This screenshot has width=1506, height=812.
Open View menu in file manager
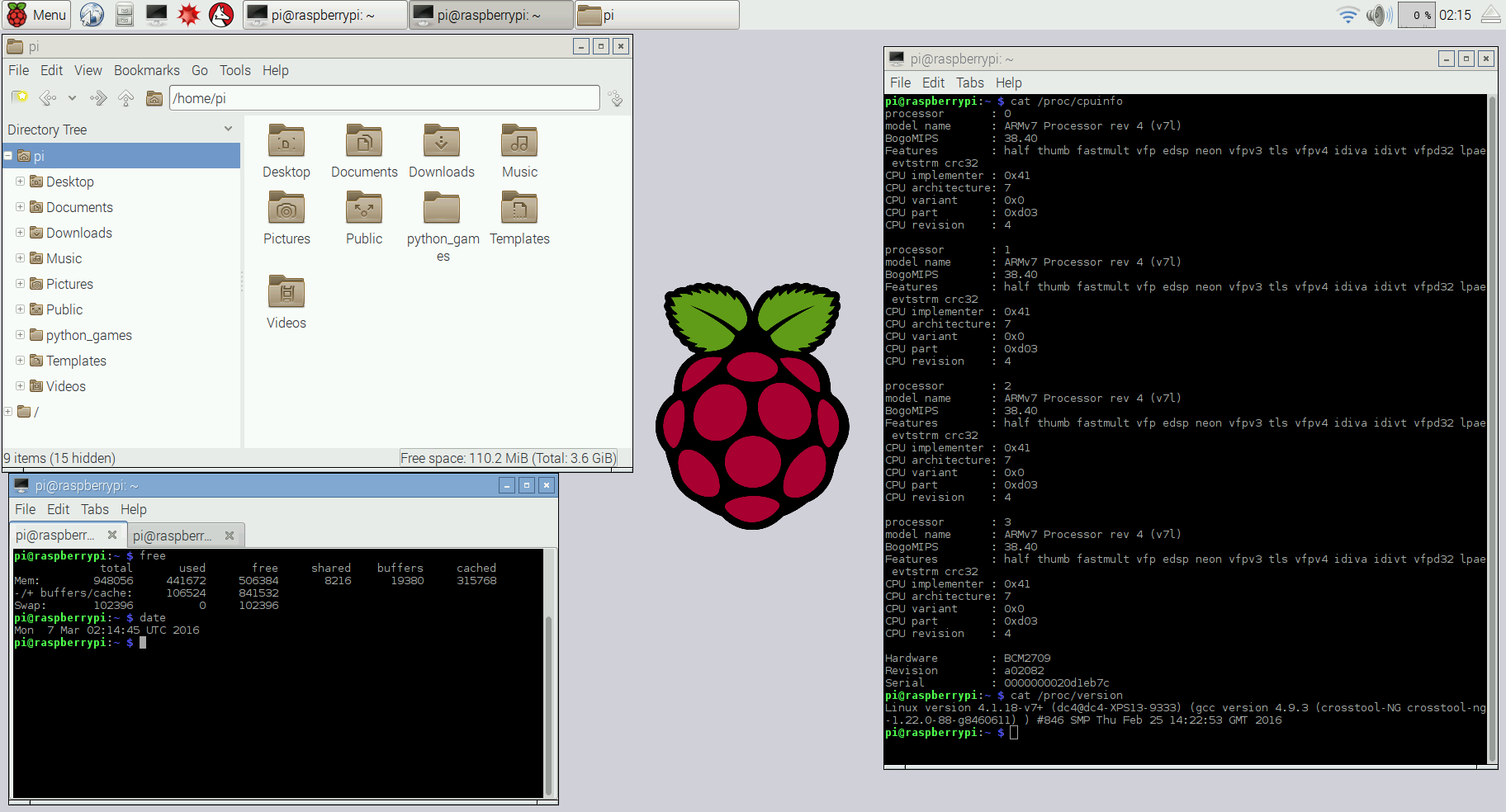pos(88,70)
